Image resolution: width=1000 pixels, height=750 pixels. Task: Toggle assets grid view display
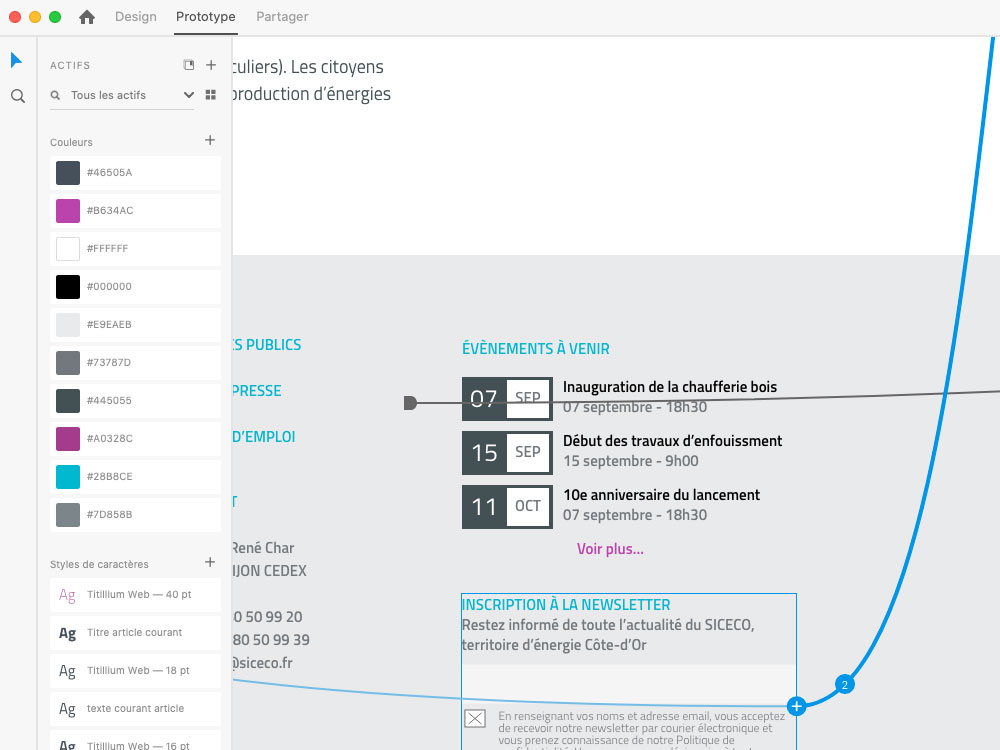pos(211,95)
